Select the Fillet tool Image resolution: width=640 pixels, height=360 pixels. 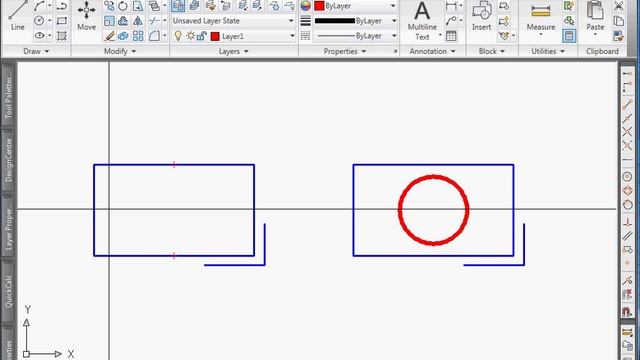(x=154, y=36)
